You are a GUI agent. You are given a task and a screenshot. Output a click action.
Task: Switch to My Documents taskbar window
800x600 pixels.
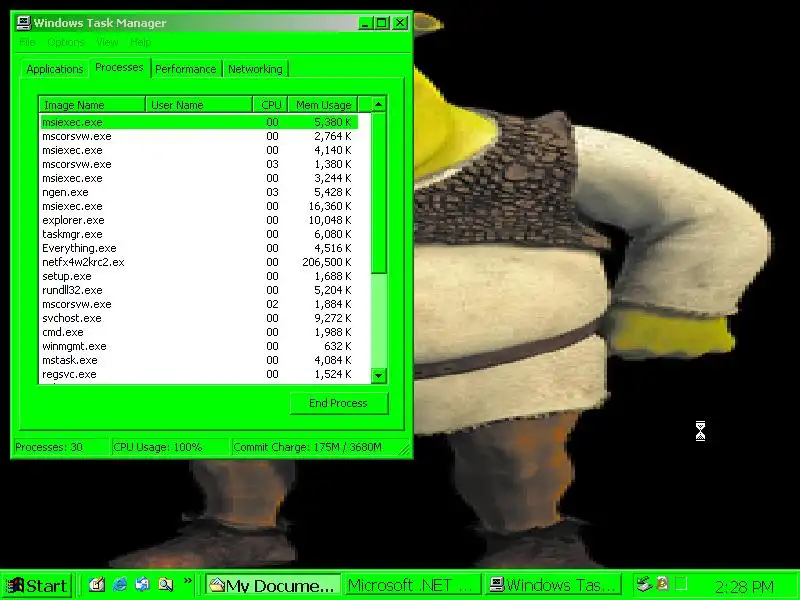pos(273,585)
